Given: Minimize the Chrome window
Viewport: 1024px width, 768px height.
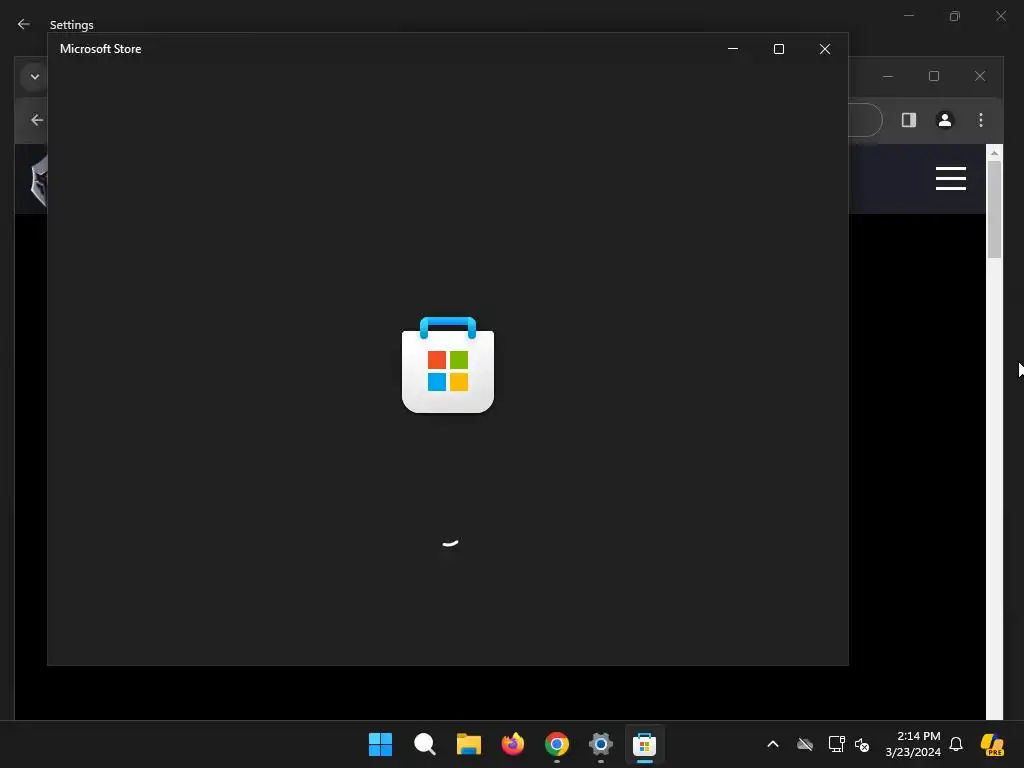Looking at the screenshot, I should pyautogui.click(x=888, y=76).
